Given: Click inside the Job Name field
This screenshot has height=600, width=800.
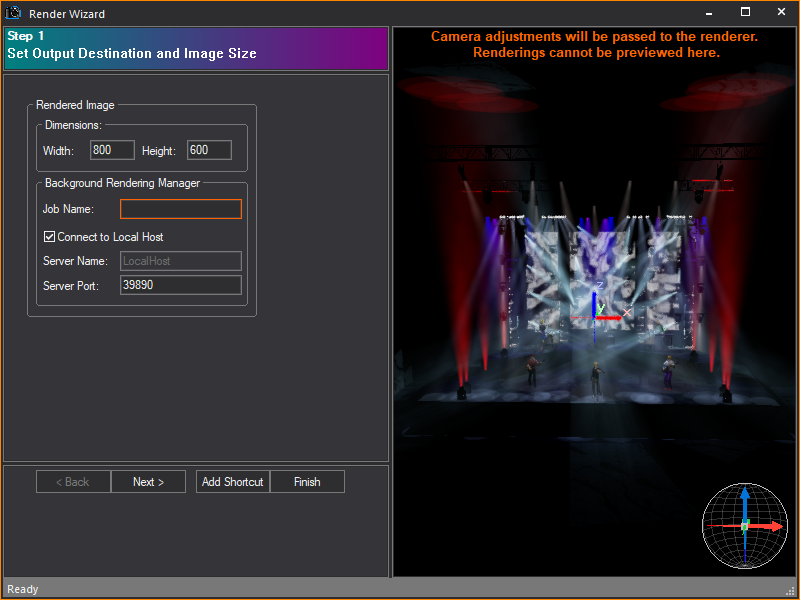Looking at the screenshot, I should coord(180,209).
